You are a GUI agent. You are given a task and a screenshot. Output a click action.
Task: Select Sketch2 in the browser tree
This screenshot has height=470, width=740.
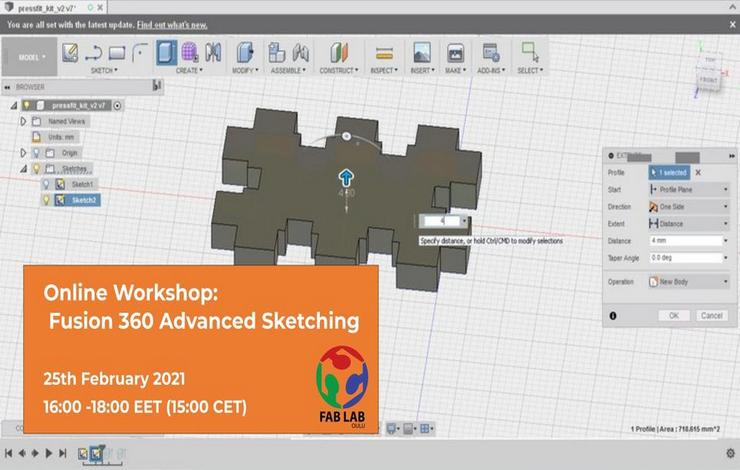(x=84, y=201)
